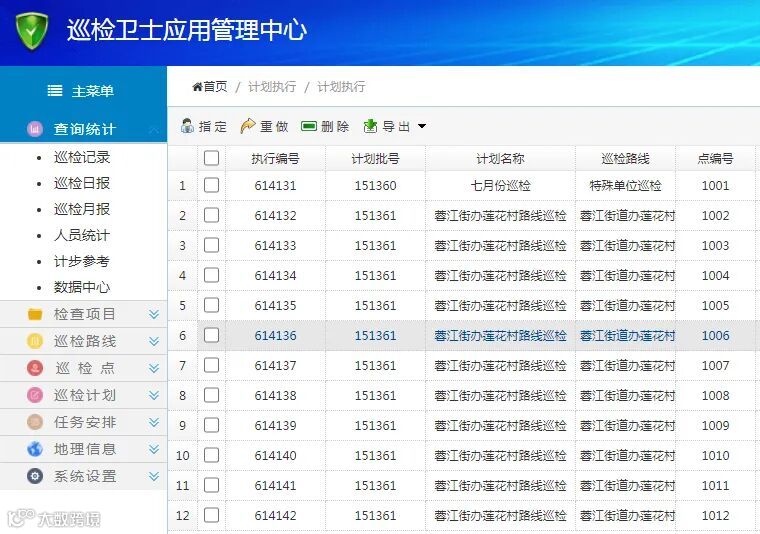Click the 指定 person icon in toolbar
This screenshot has height=534, width=760.
tap(187, 126)
